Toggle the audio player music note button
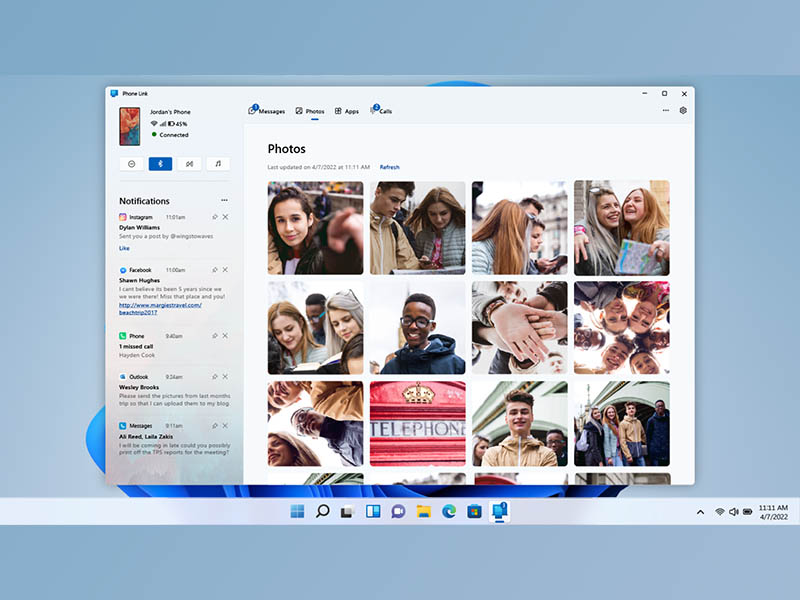800x600 pixels. coord(218,164)
